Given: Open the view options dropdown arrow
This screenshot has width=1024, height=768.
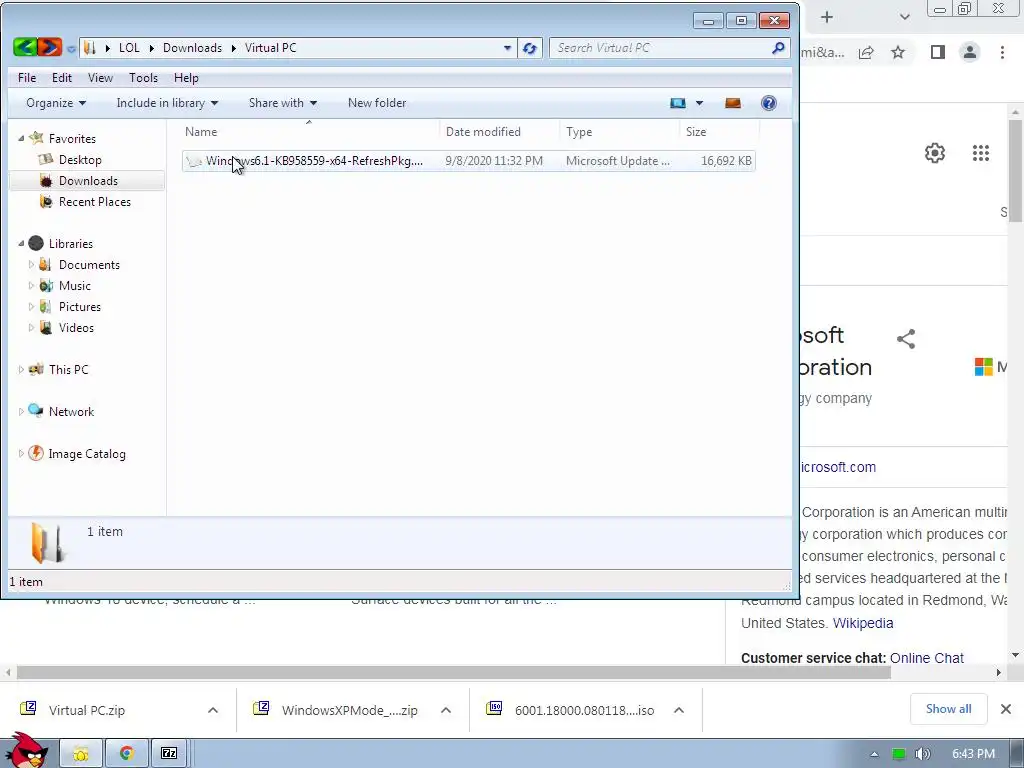Looking at the screenshot, I should (x=699, y=103).
